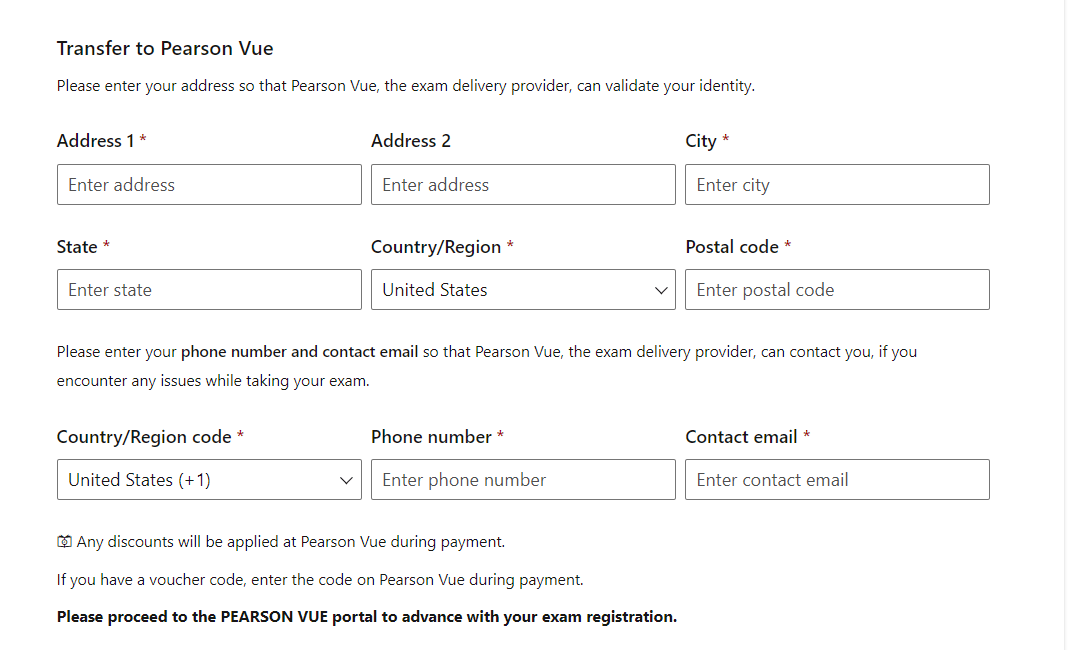Click the 'Contact email' field label

tap(741, 437)
